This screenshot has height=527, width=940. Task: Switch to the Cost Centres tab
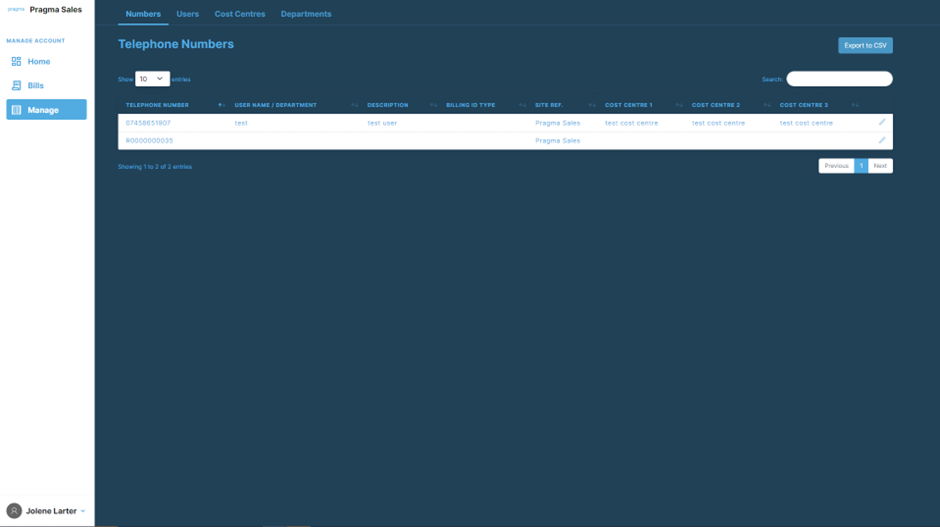tap(240, 14)
